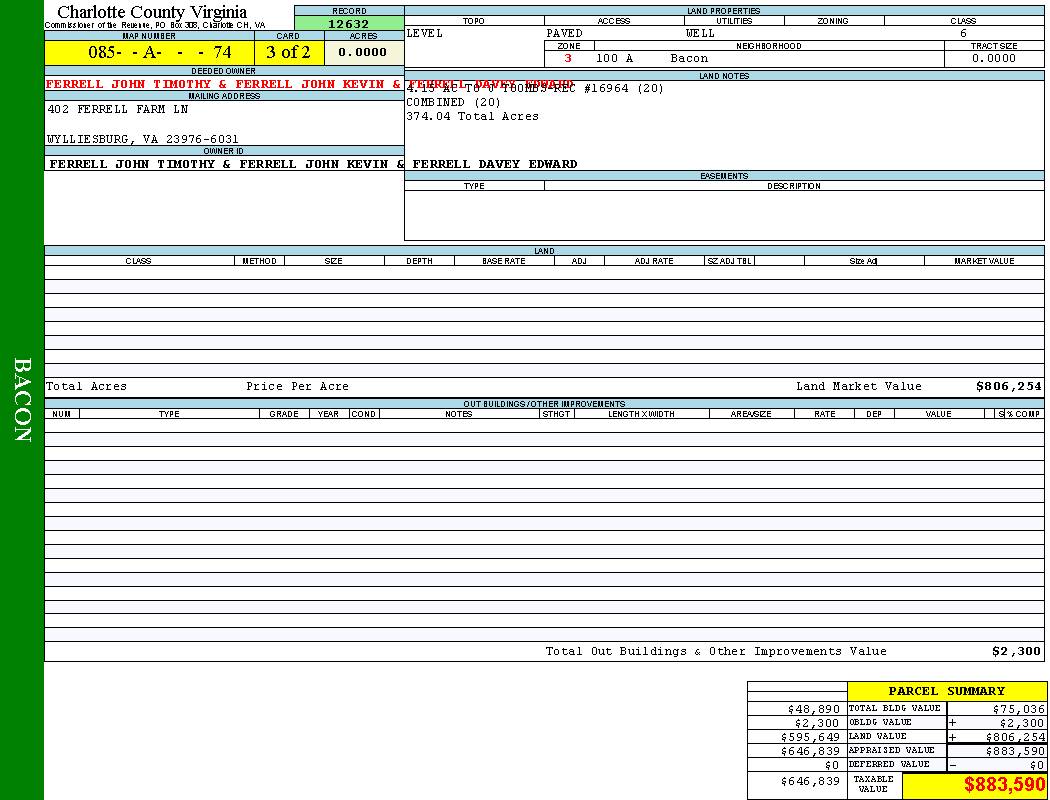Select the red zone number 3
The image size is (1050, 800).
(568, 59)
